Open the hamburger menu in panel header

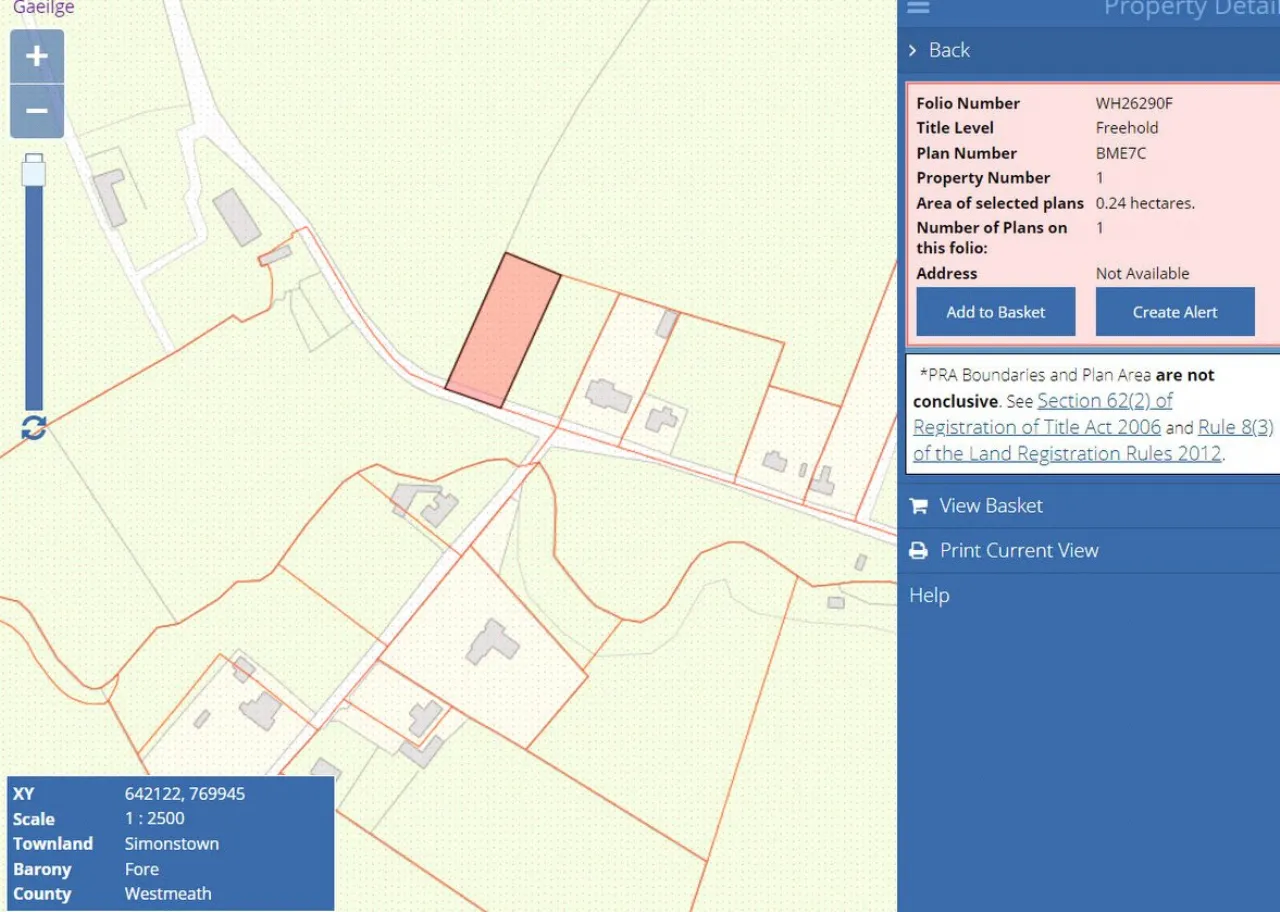[x=918, y=8]
